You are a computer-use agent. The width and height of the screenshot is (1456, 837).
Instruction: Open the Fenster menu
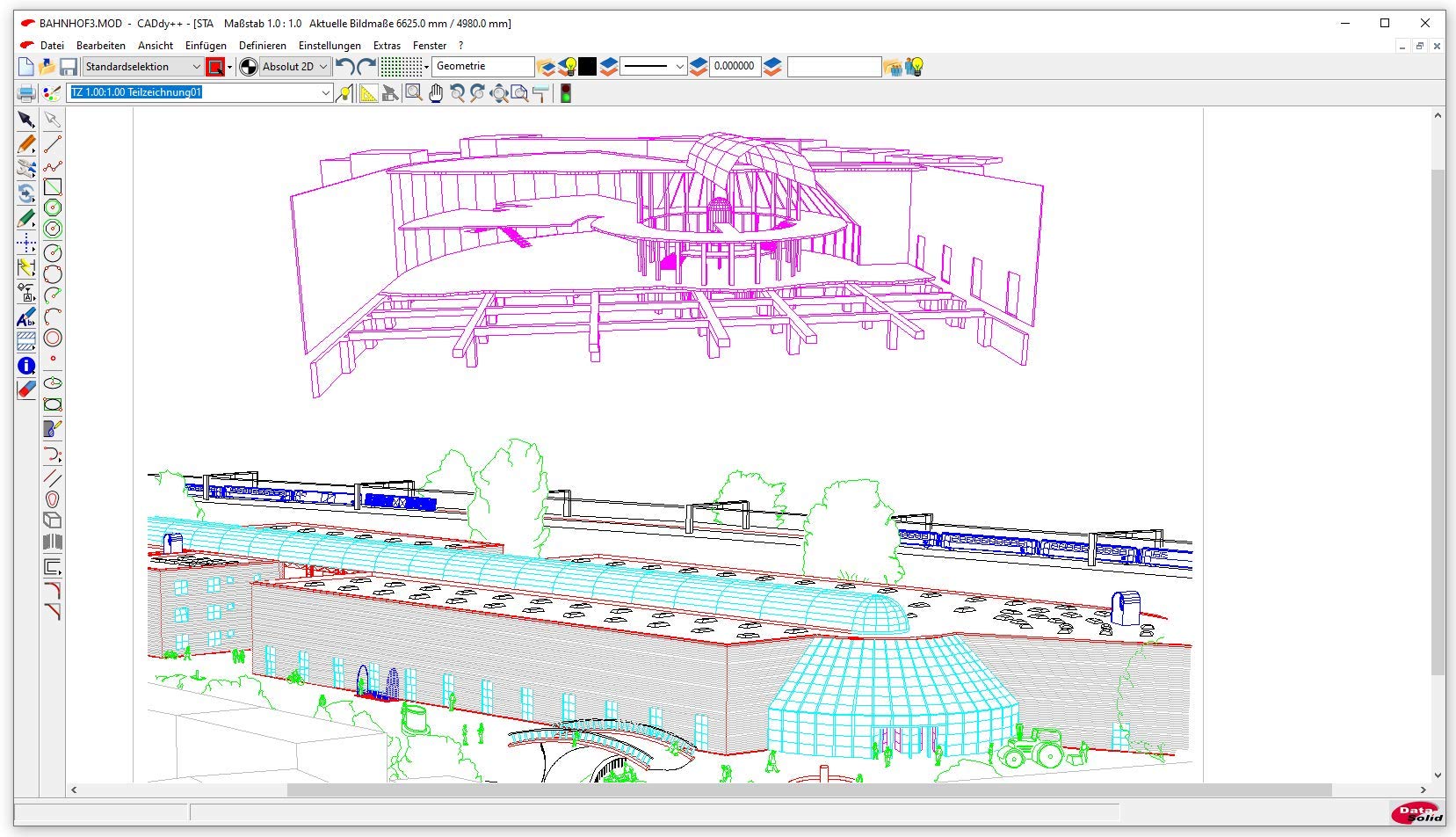tap(430, 46)
